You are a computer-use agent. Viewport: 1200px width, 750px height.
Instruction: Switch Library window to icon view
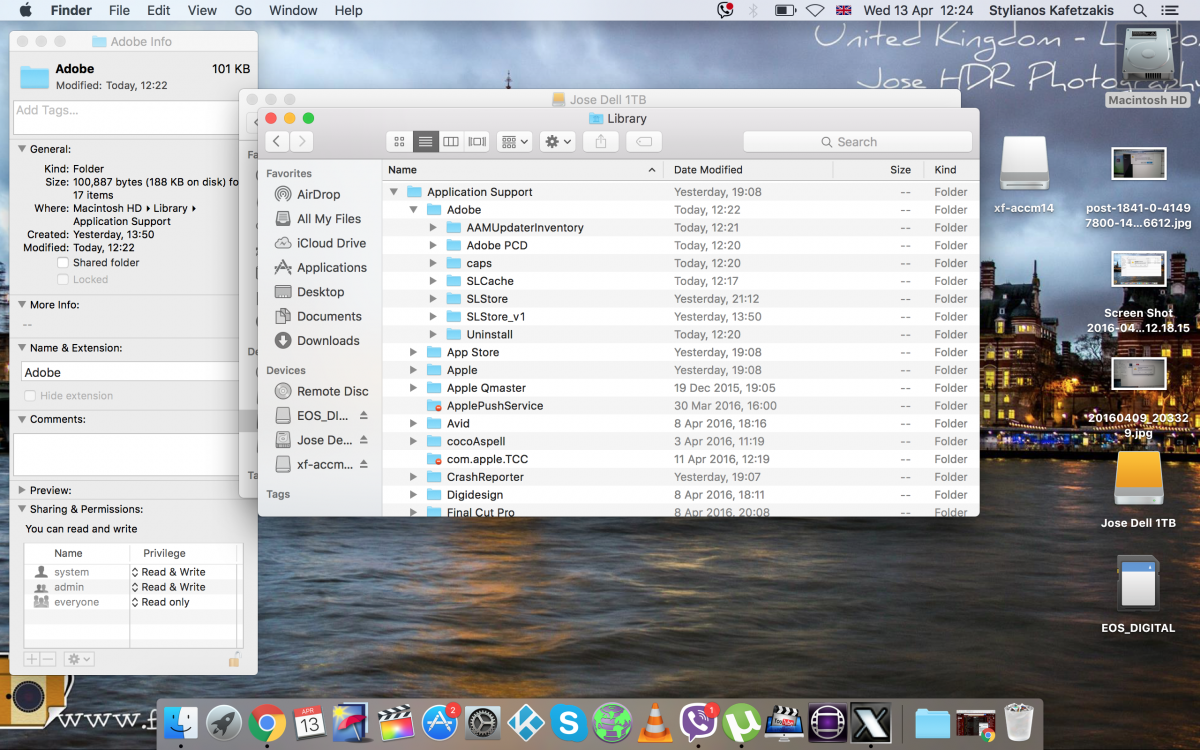coord(400,142)
